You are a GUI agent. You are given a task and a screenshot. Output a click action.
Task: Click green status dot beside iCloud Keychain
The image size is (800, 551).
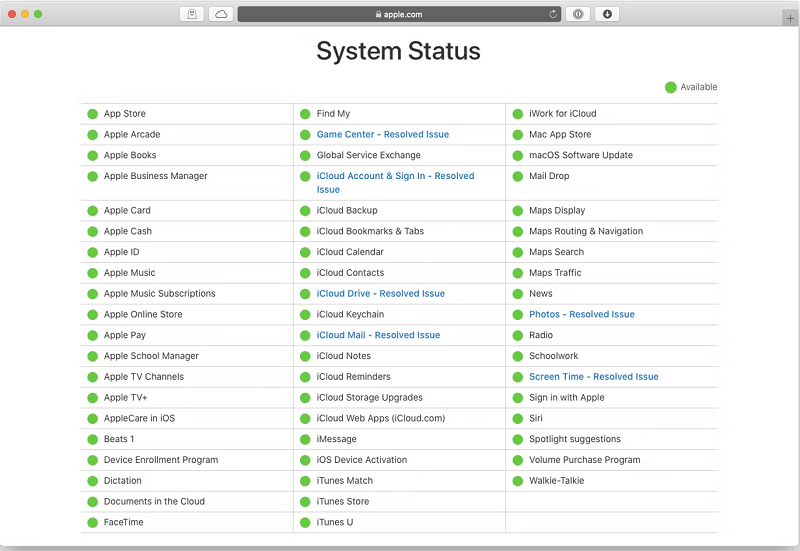[305, 315]
